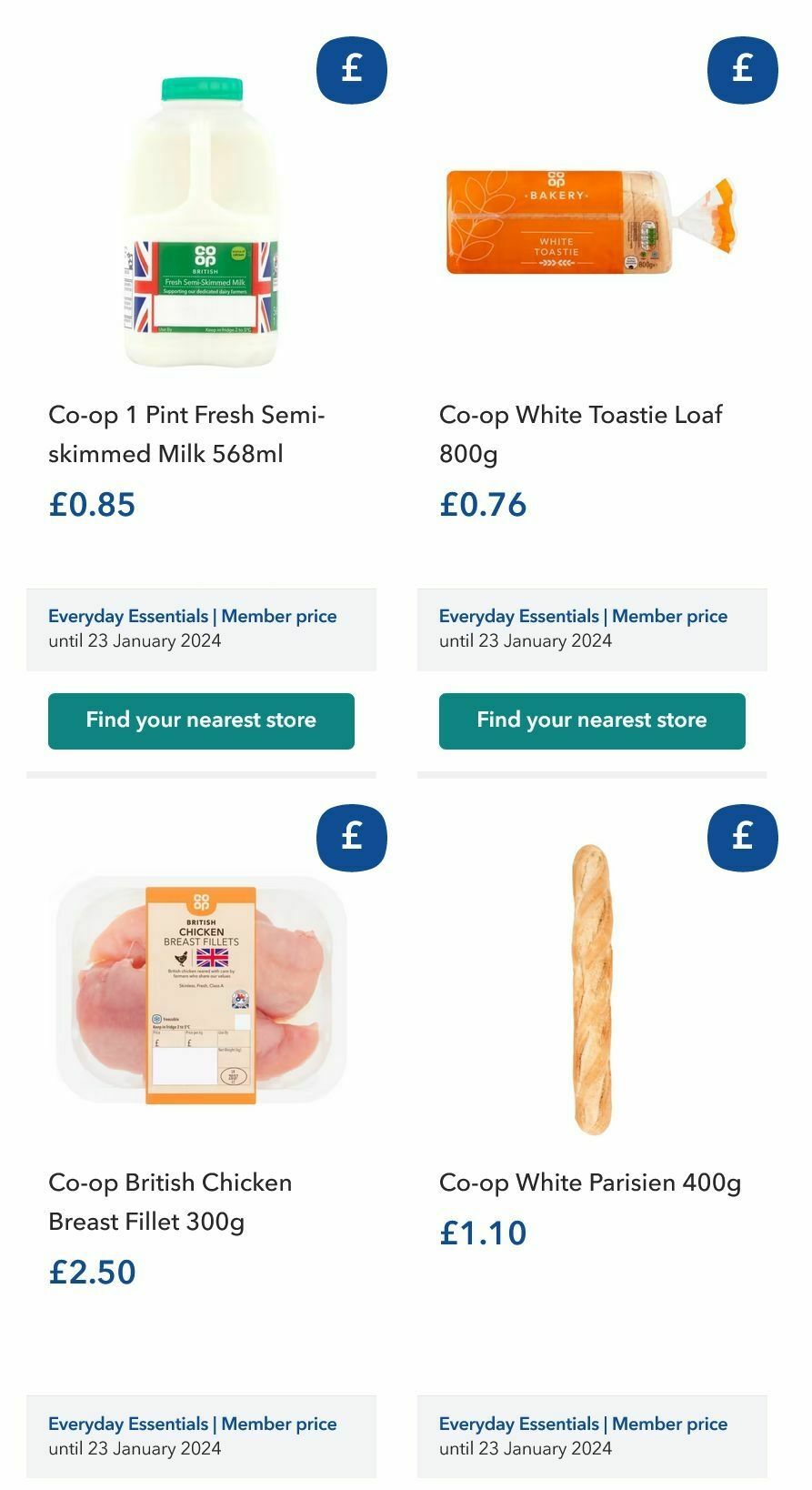
Task: Click Member price for the White Parisien
Action: click(x=668, y=1424)
